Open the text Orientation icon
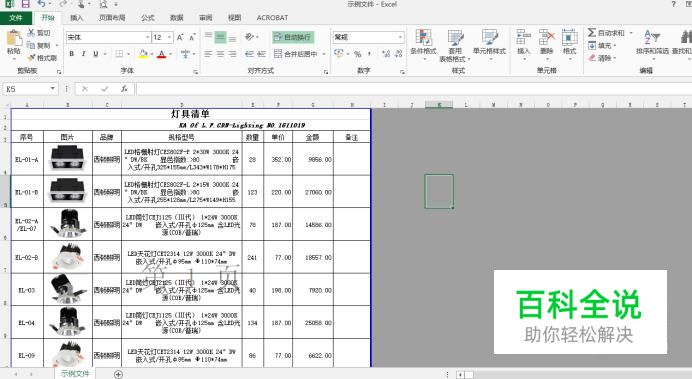 tap(249, 37)
